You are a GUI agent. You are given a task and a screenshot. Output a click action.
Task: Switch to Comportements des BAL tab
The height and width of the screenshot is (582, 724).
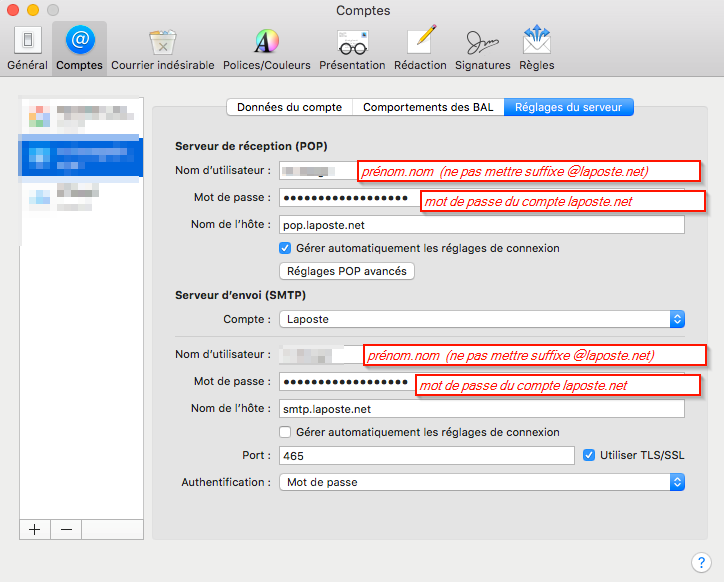[x=427, y=107]
